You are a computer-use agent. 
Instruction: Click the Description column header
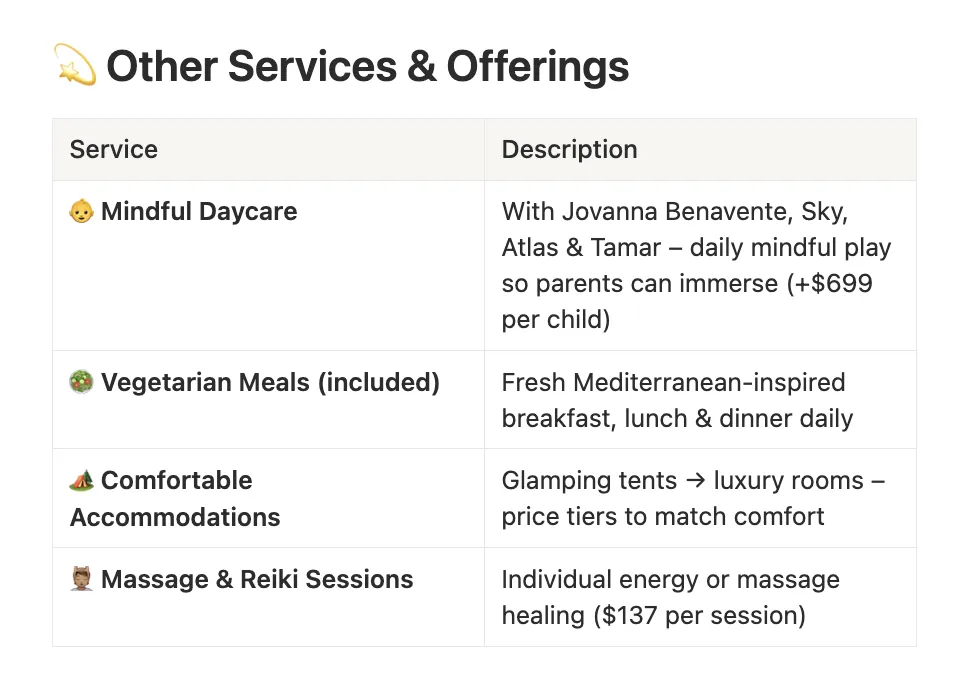569,150
